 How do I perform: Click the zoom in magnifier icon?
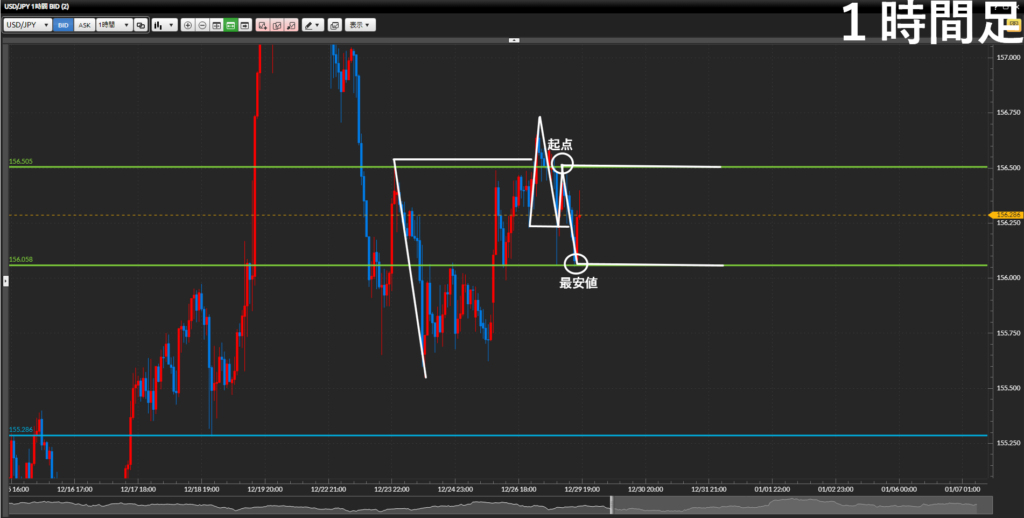click(188, 25)
